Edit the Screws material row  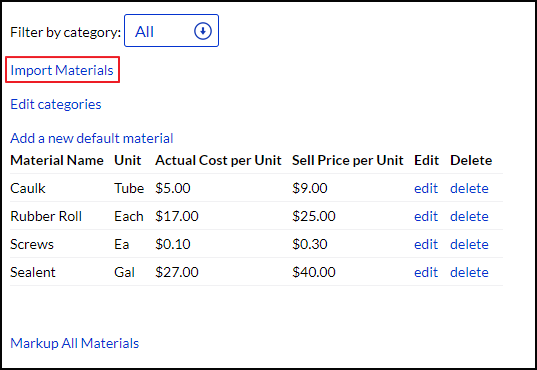tap(426, 244)
